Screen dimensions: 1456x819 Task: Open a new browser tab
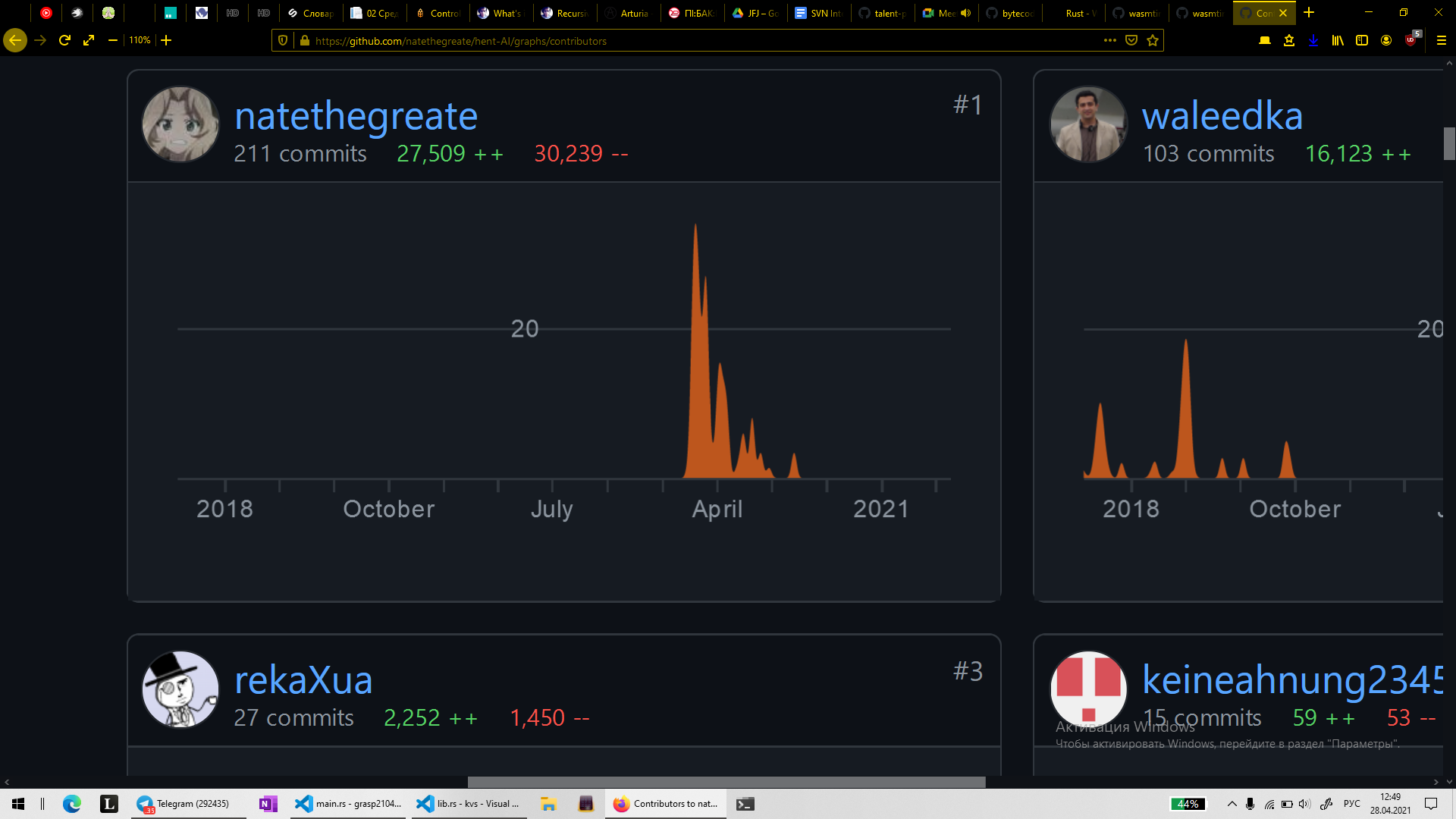point(1309,13)
